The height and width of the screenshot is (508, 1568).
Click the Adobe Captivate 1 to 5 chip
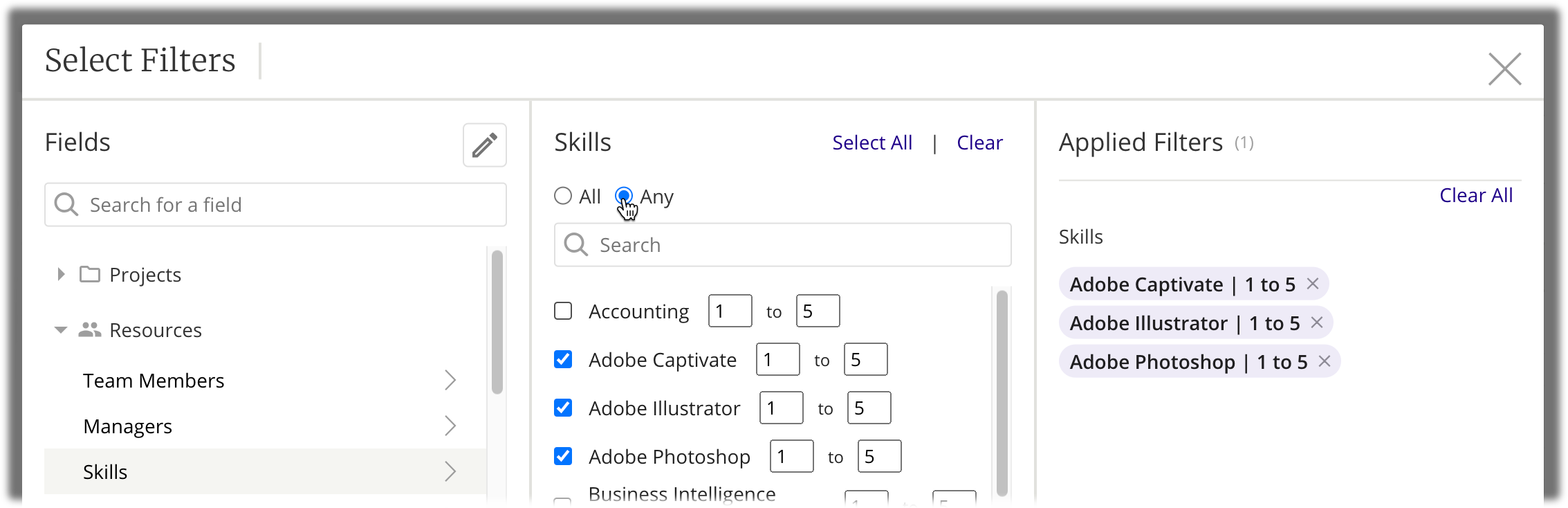pos(1193,284)
